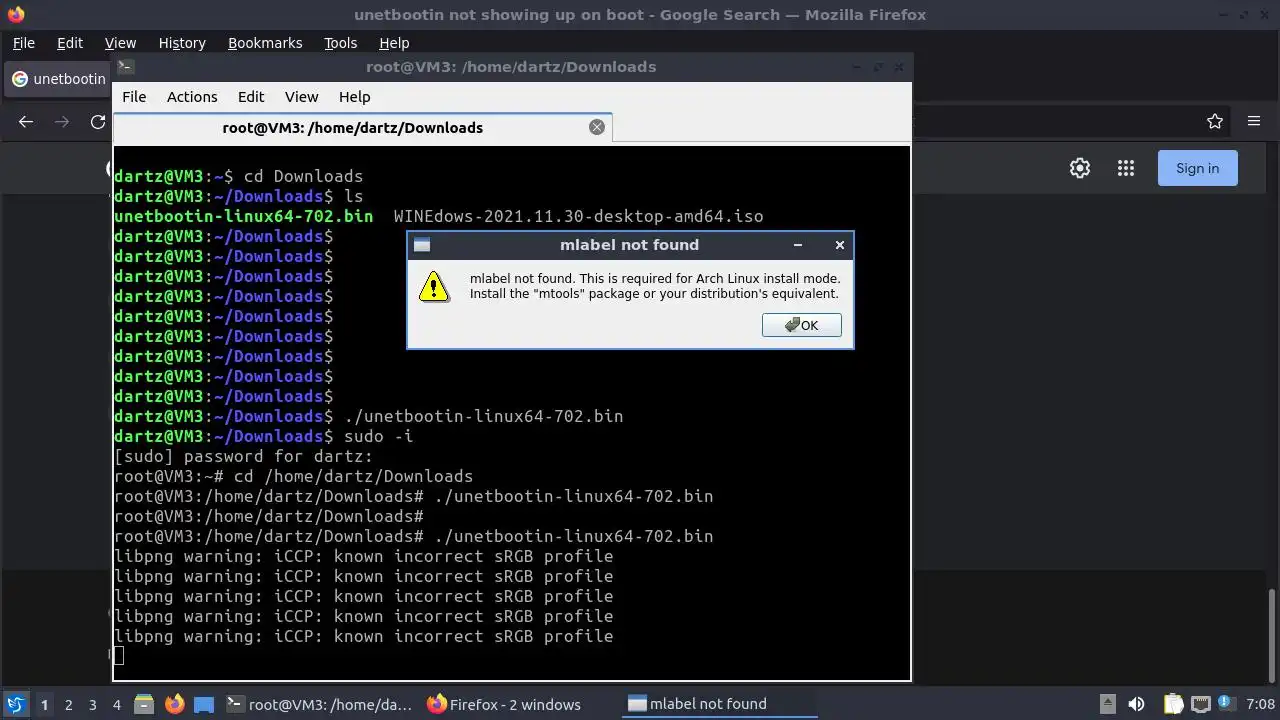The width and height of the screenshot is (1280, 720).
Task: Open the terminal View menu
Action: (x=301, y=97)
